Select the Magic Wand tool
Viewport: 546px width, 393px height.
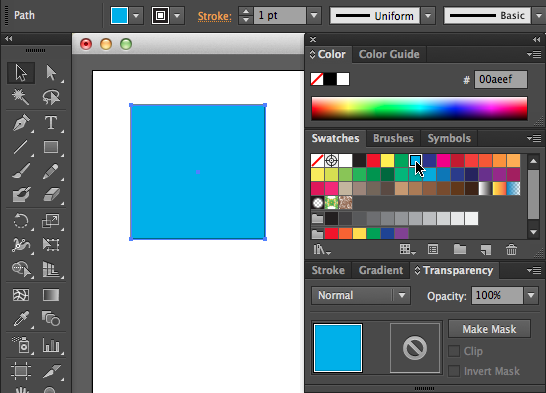[21, 97]
